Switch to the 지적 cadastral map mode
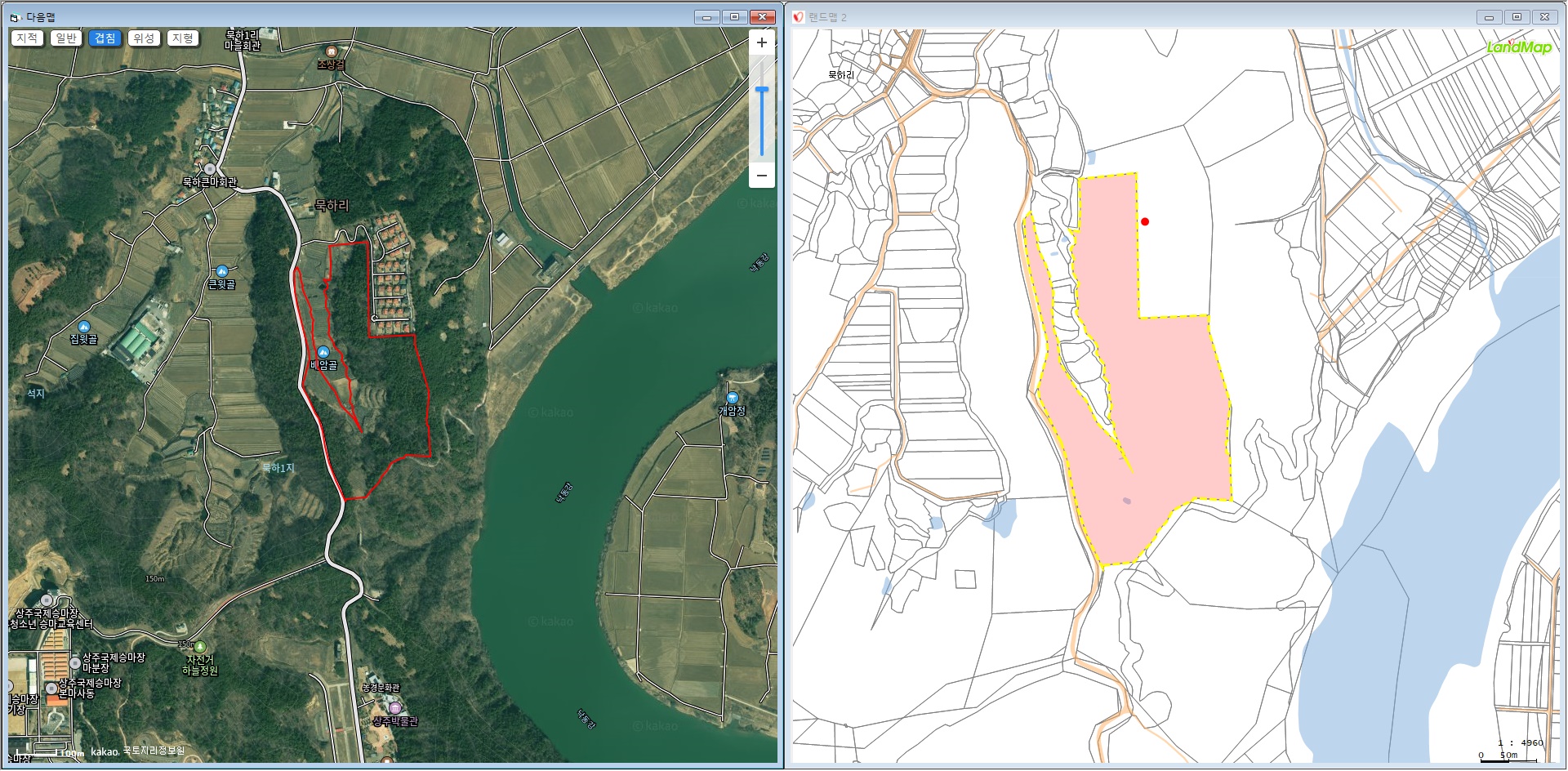The image size is (1568, 771). [x=27, y=38]
